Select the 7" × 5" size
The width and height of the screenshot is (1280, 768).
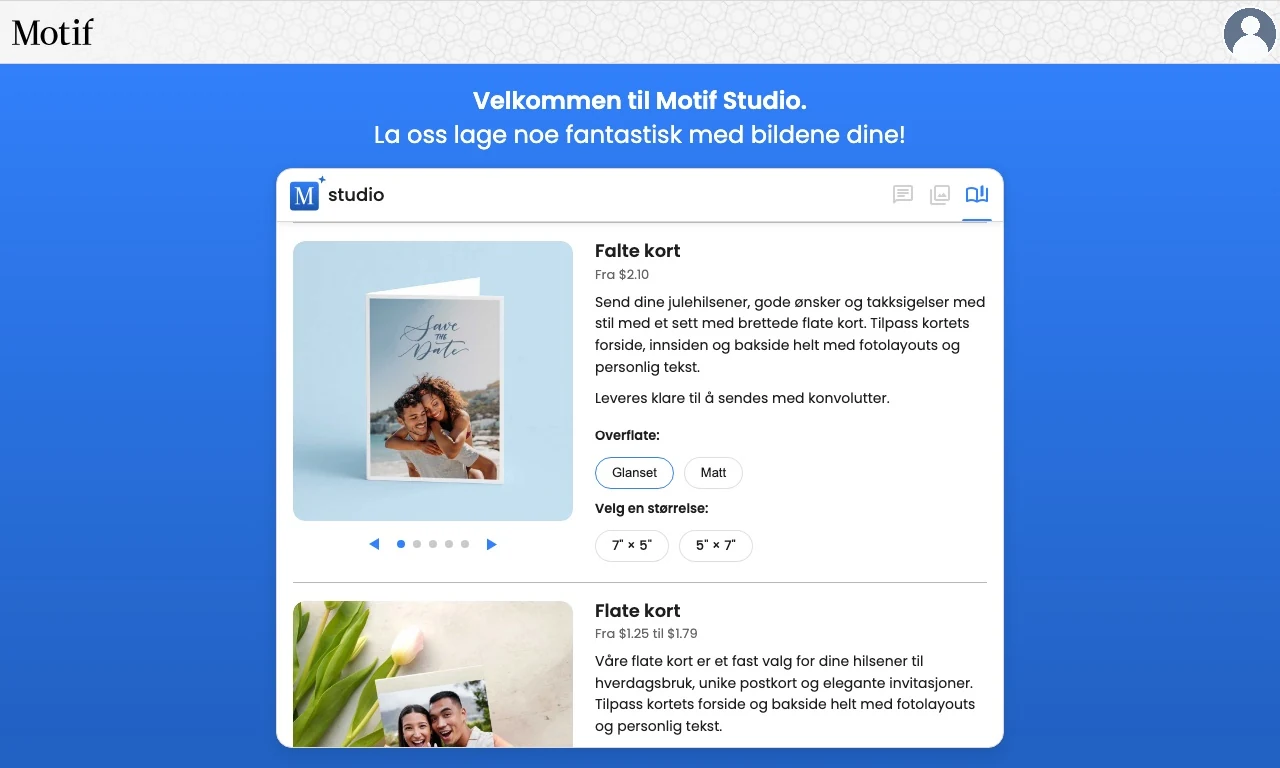pyautogui.click(x=632, y=546)
